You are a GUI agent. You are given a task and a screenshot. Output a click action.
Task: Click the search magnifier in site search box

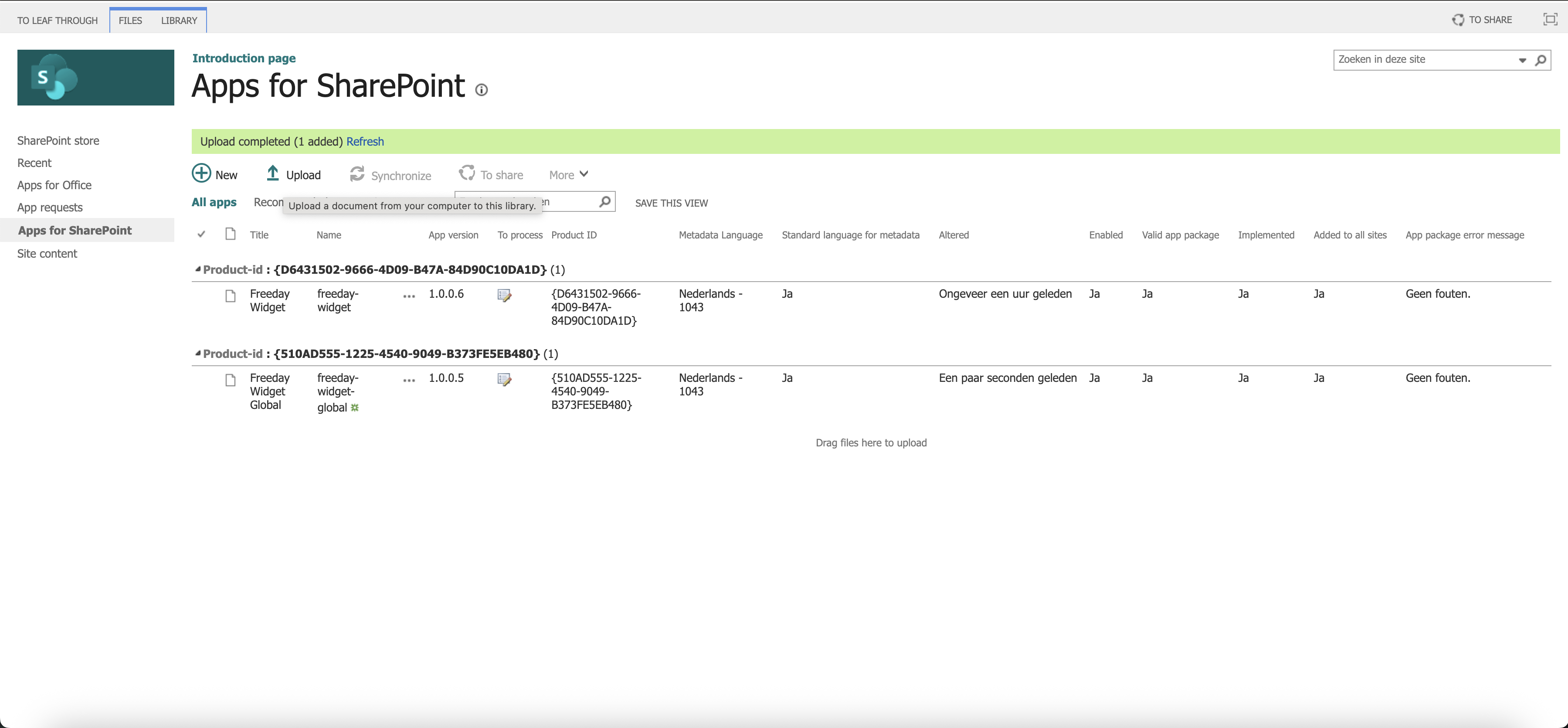[x=1541, y=60]
